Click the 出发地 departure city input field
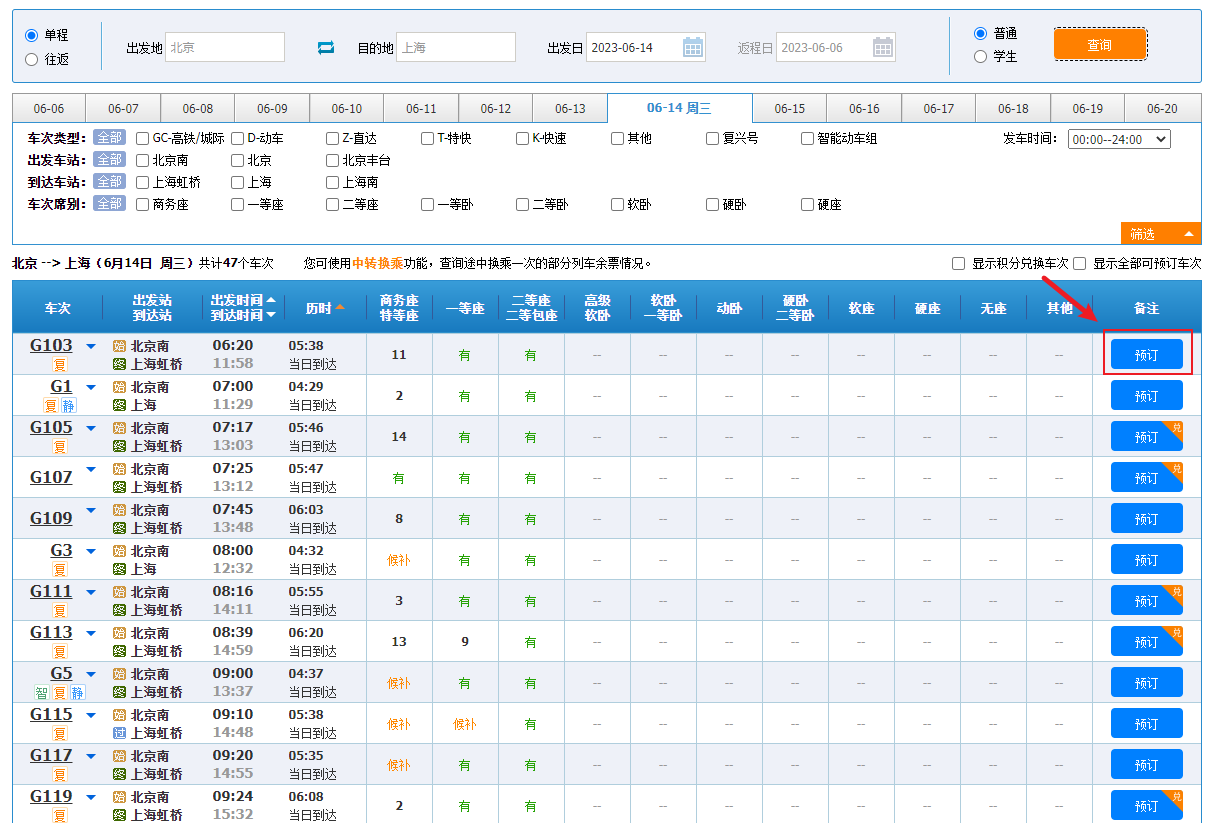This screenshot has height=823, width=1207. [x=225, y=47]
